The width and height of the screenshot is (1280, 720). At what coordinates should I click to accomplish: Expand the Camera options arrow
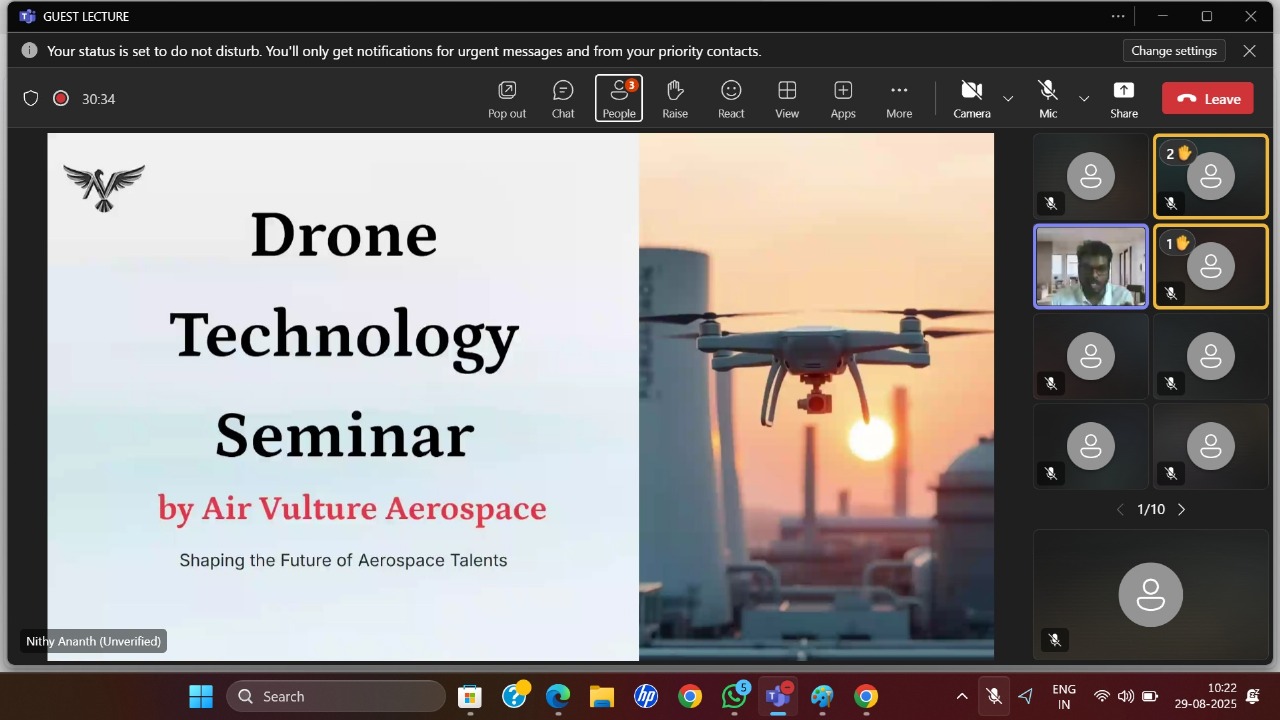coord(1008,99)
